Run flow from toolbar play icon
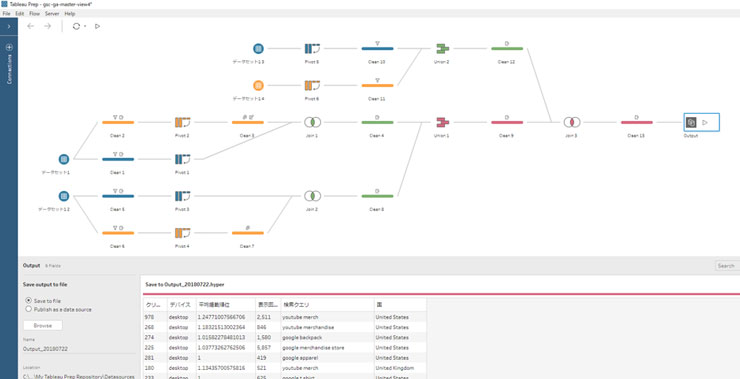The width and height of the screenshot is (740, 379). (x=97, y=26)
